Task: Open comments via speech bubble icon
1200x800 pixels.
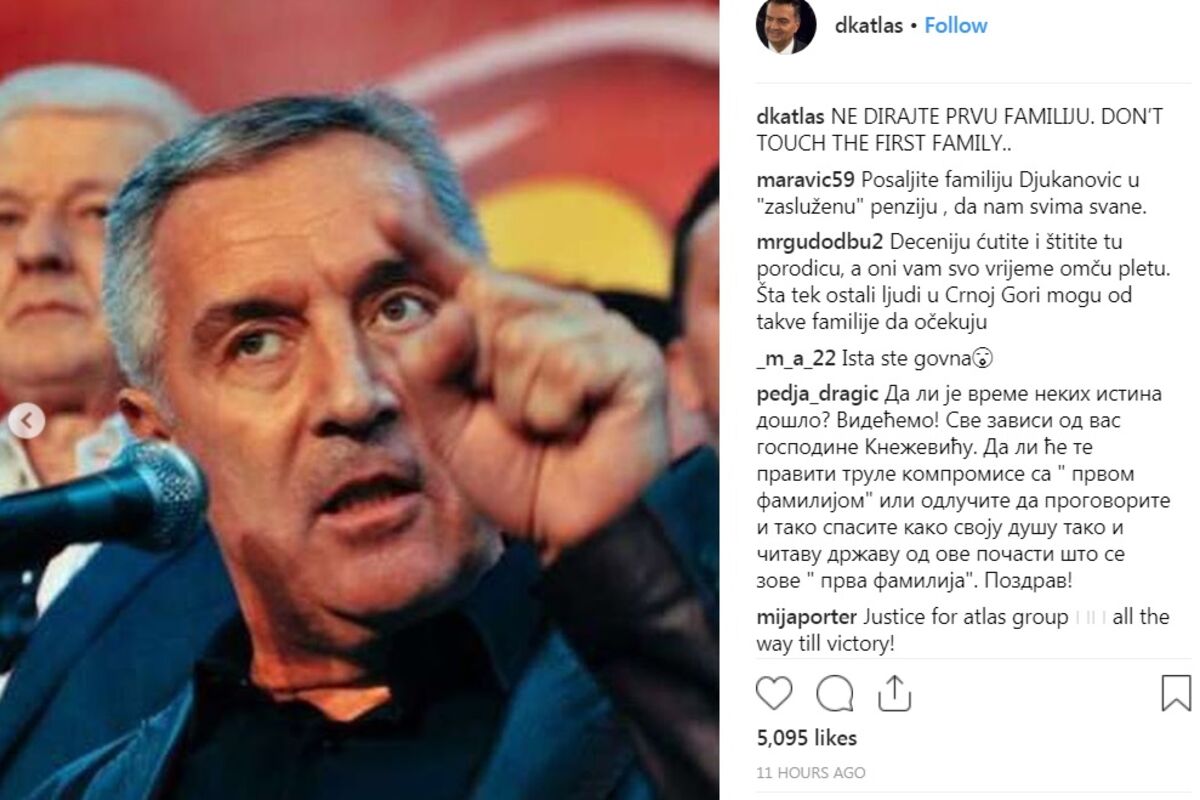Action: click(x=834, y=693)
